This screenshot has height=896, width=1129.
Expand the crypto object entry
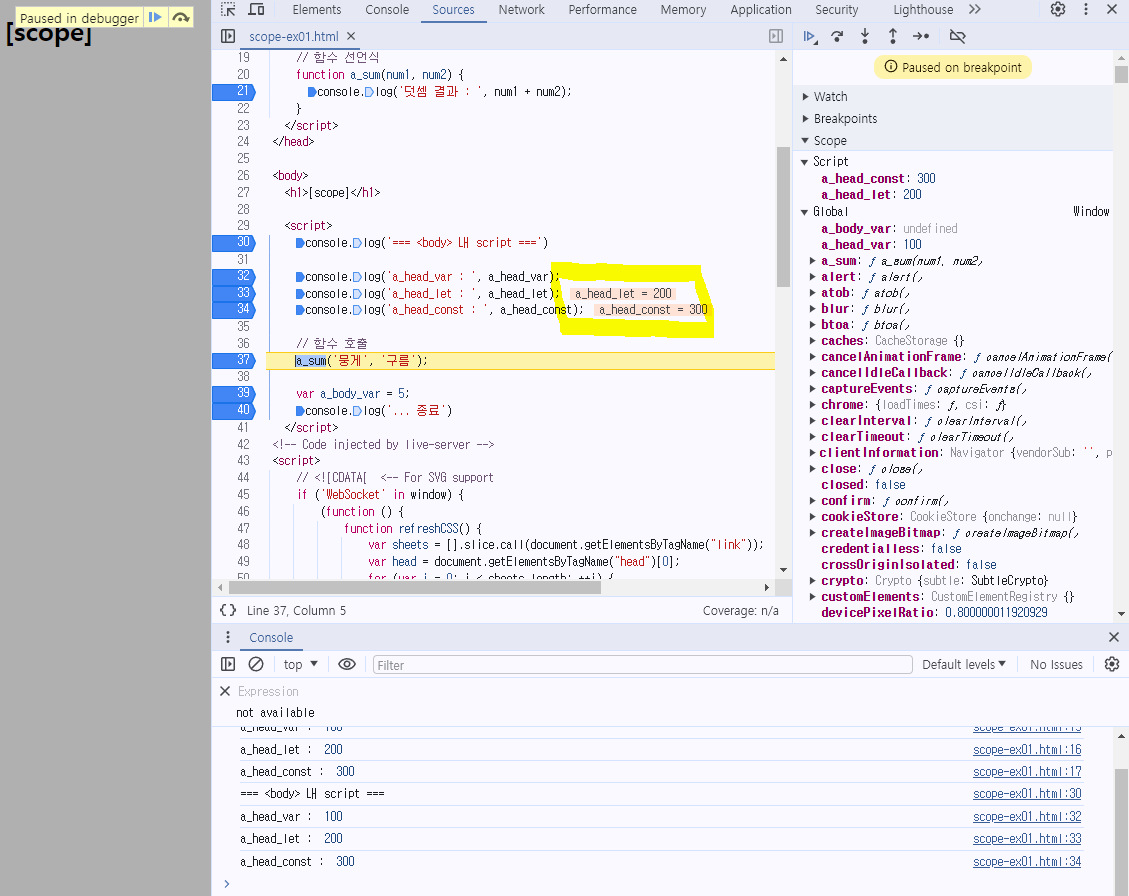pyautogui.click(x=813, y=581)
